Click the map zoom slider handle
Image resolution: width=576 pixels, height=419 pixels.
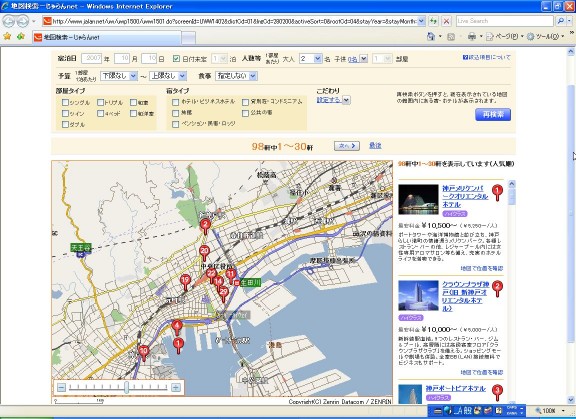[126, 387]
